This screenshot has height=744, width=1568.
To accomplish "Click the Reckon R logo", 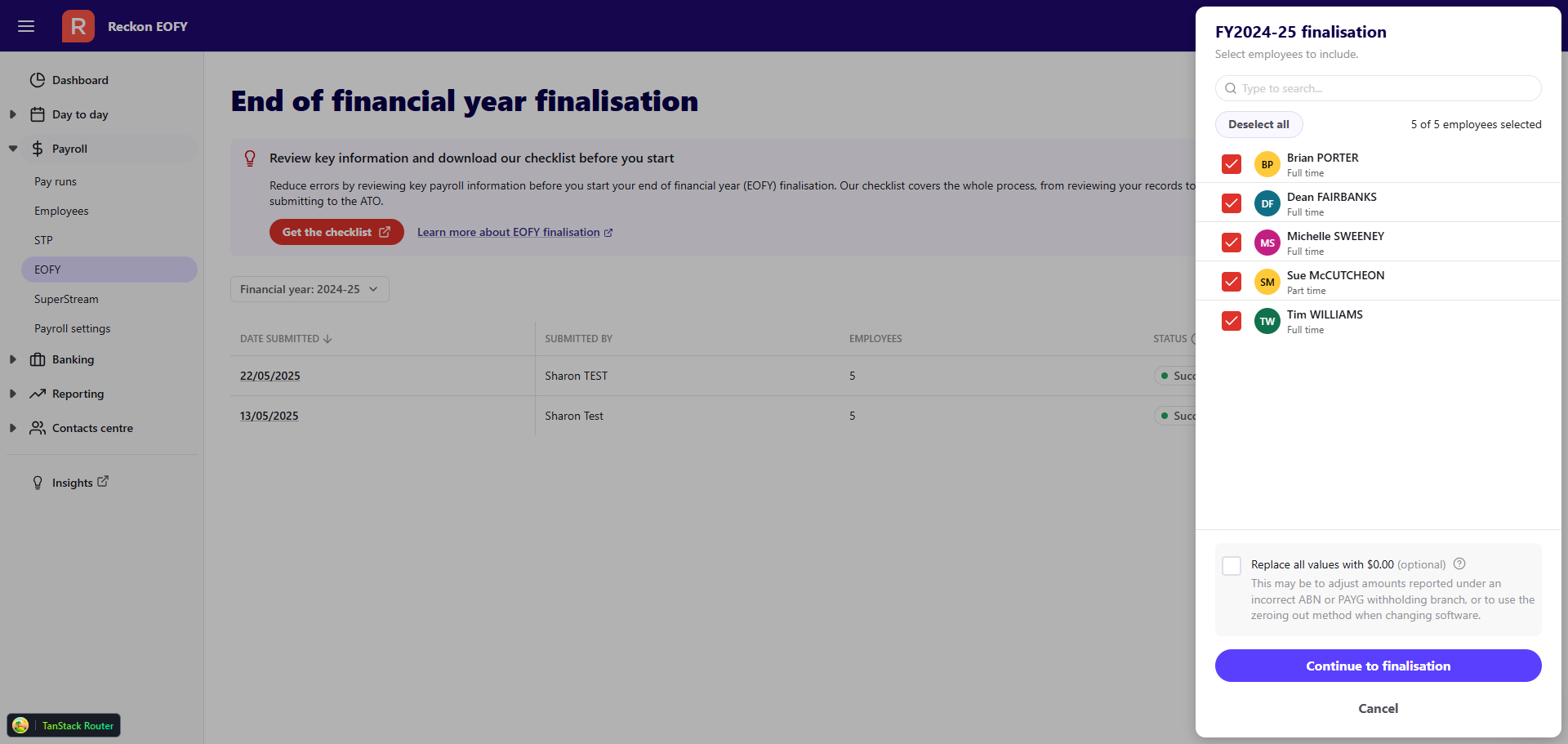I will click(78, 26).
